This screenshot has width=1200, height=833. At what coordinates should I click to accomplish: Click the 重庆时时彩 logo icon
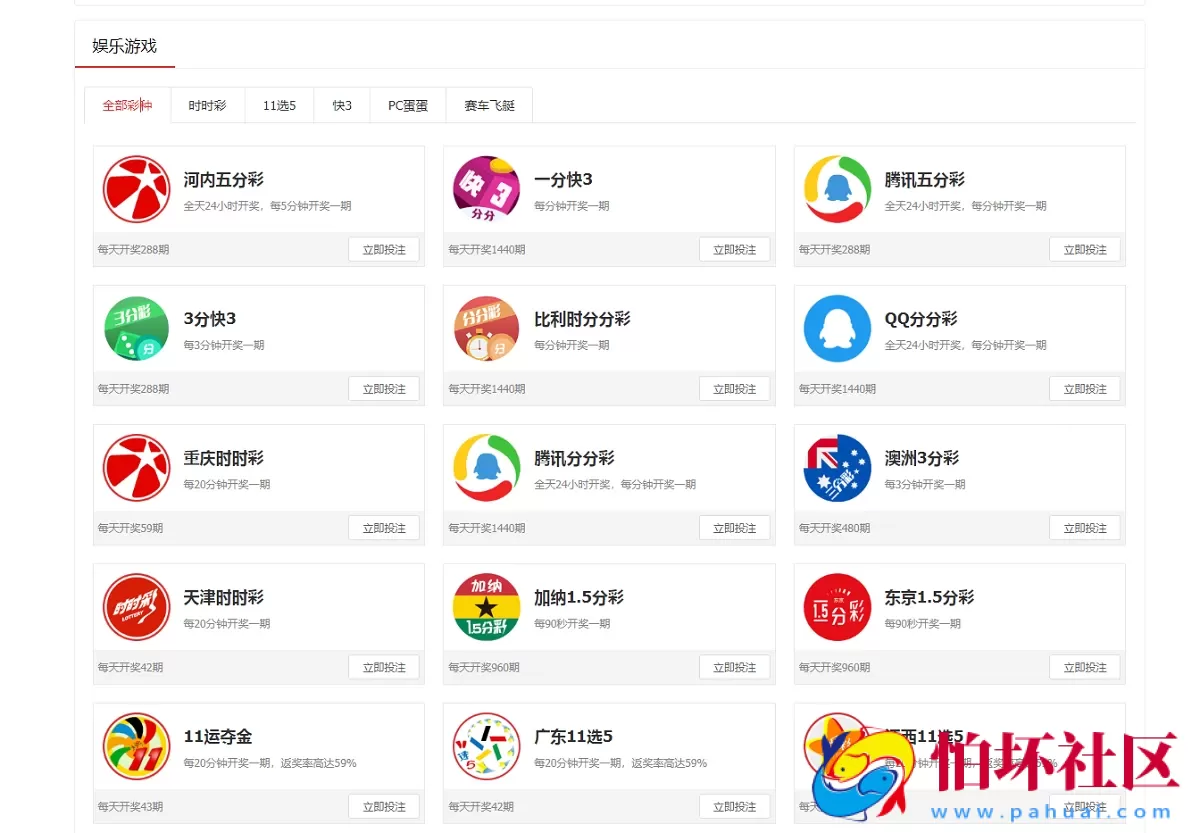136,466
